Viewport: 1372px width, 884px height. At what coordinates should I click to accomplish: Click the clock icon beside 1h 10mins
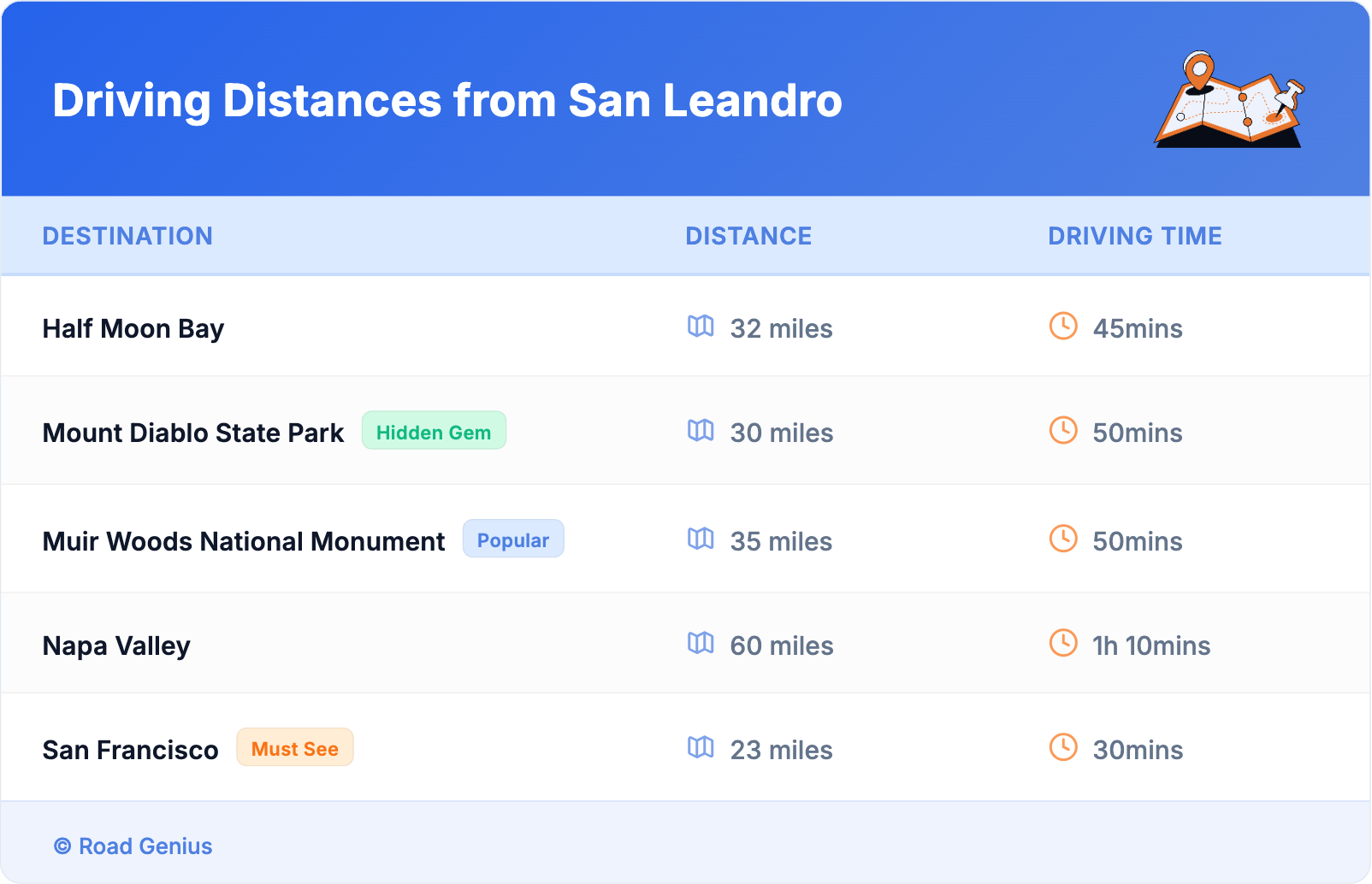point(1063,644)
